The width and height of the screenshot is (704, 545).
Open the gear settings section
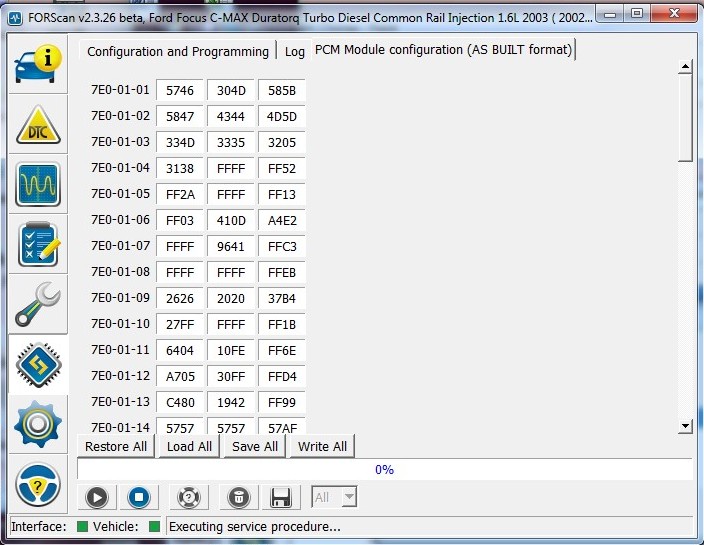[38, 424]
